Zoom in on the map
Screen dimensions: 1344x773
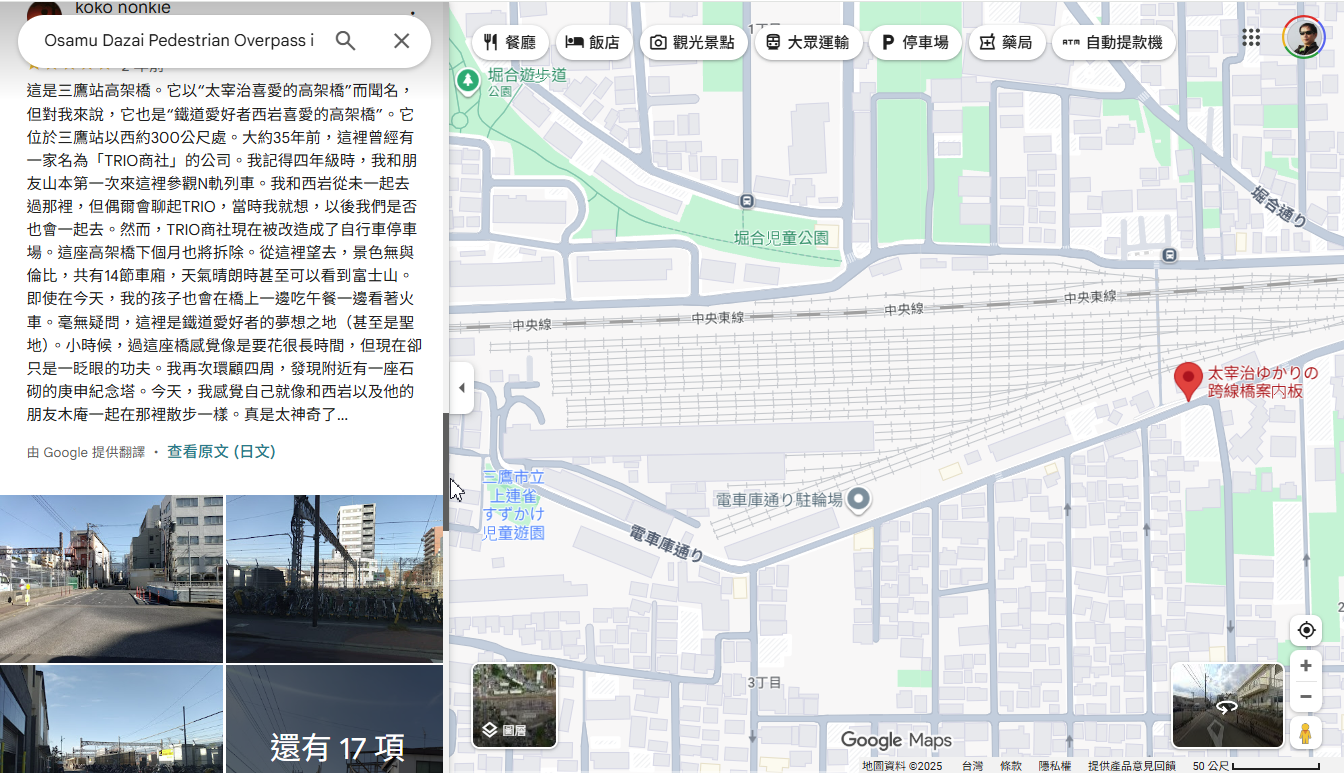click(x=1305, y=666)
